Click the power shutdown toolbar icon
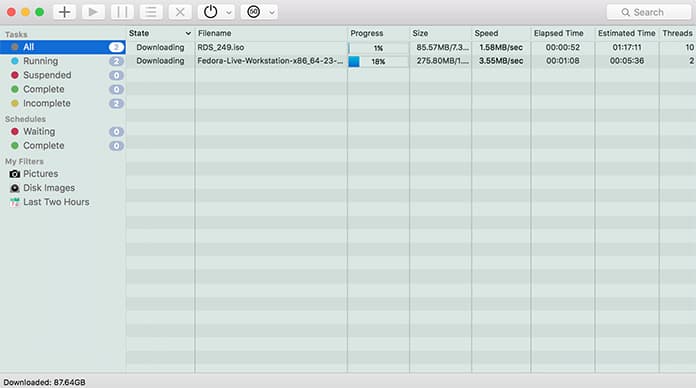The height and width of the screenshot is (388, 696). click(x=210, y=12)
